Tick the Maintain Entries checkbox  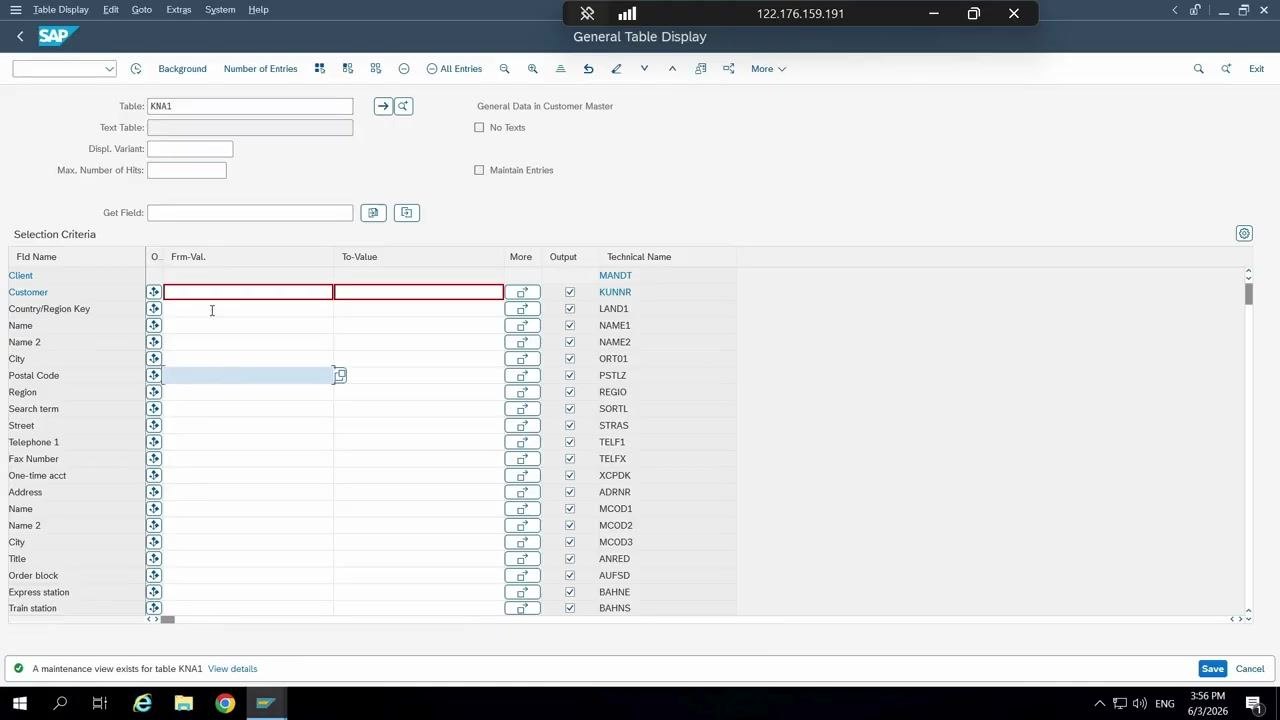coord(479,170)
